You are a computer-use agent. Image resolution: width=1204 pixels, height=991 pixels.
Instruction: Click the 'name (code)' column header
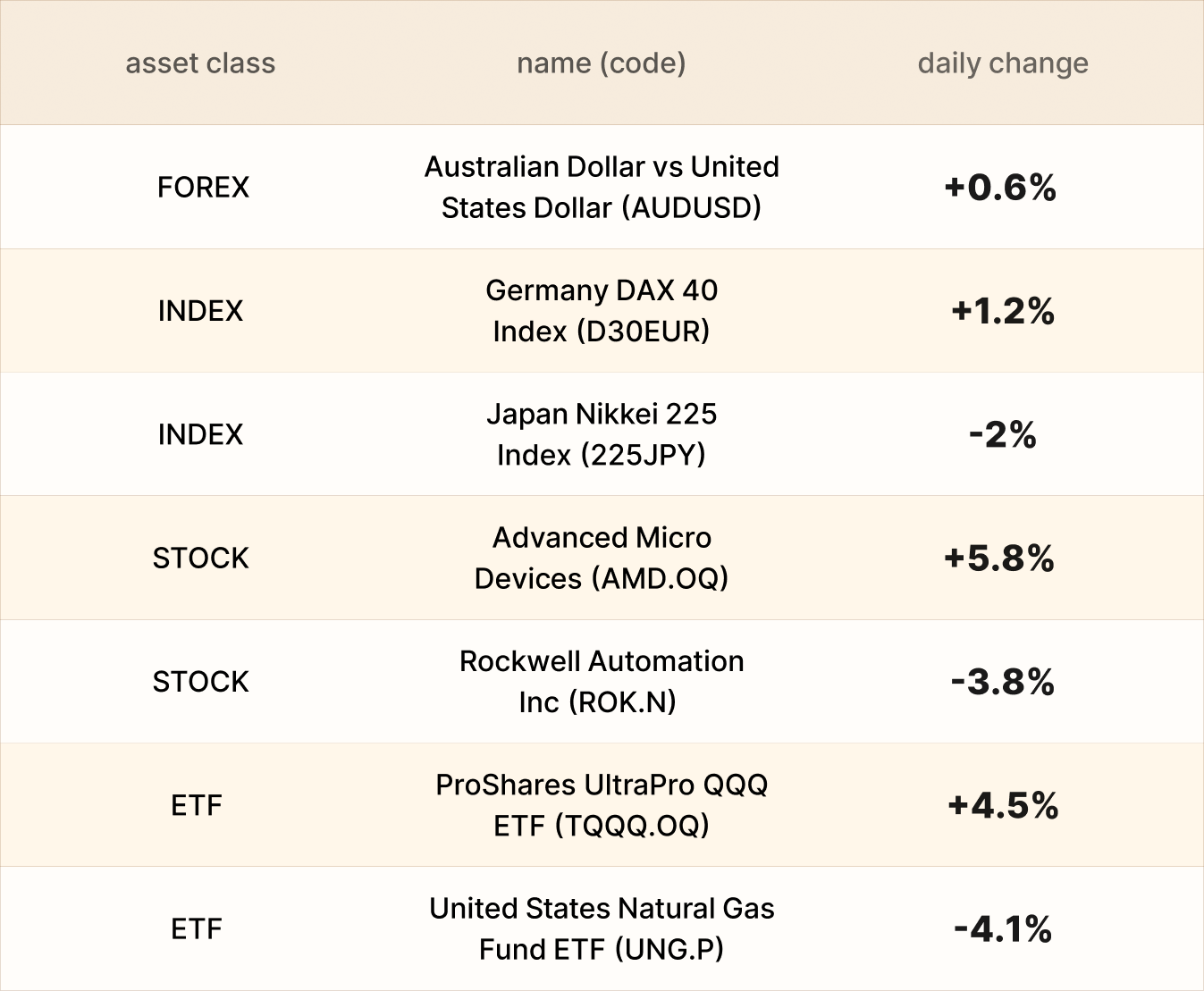click(x=601, y=63)
